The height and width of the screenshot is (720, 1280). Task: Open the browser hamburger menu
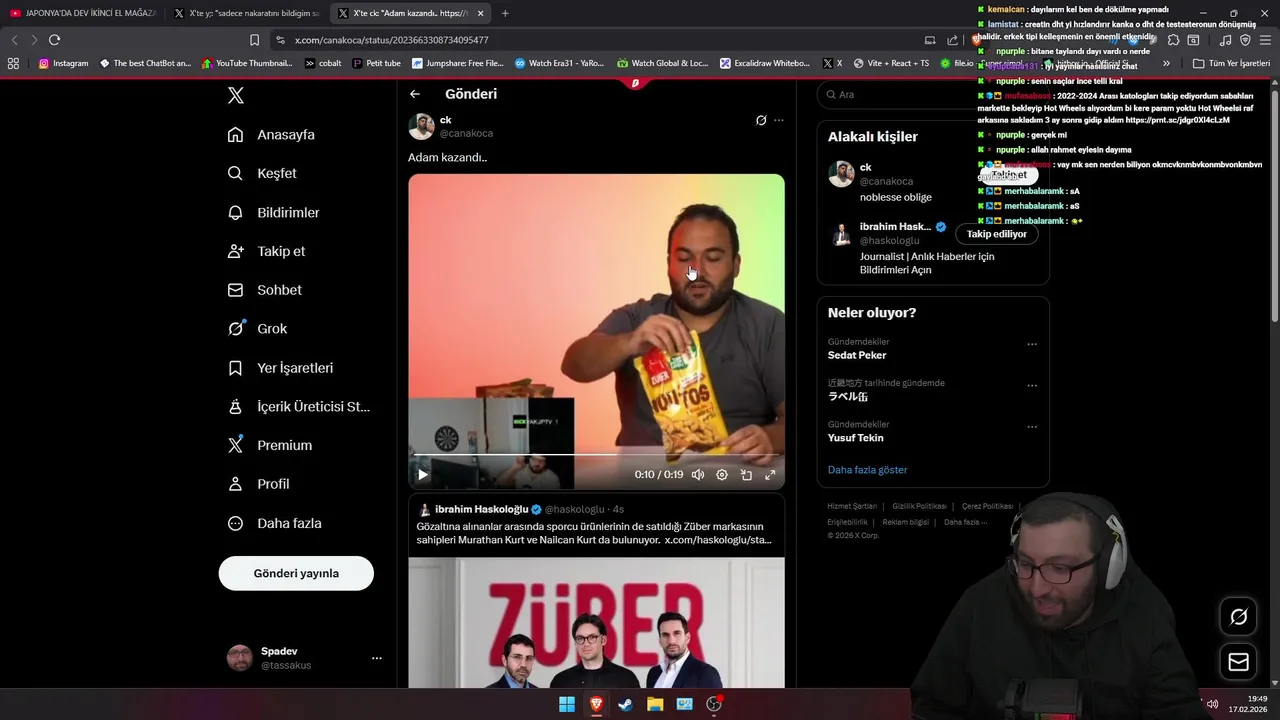click(x=1266, y=40)
